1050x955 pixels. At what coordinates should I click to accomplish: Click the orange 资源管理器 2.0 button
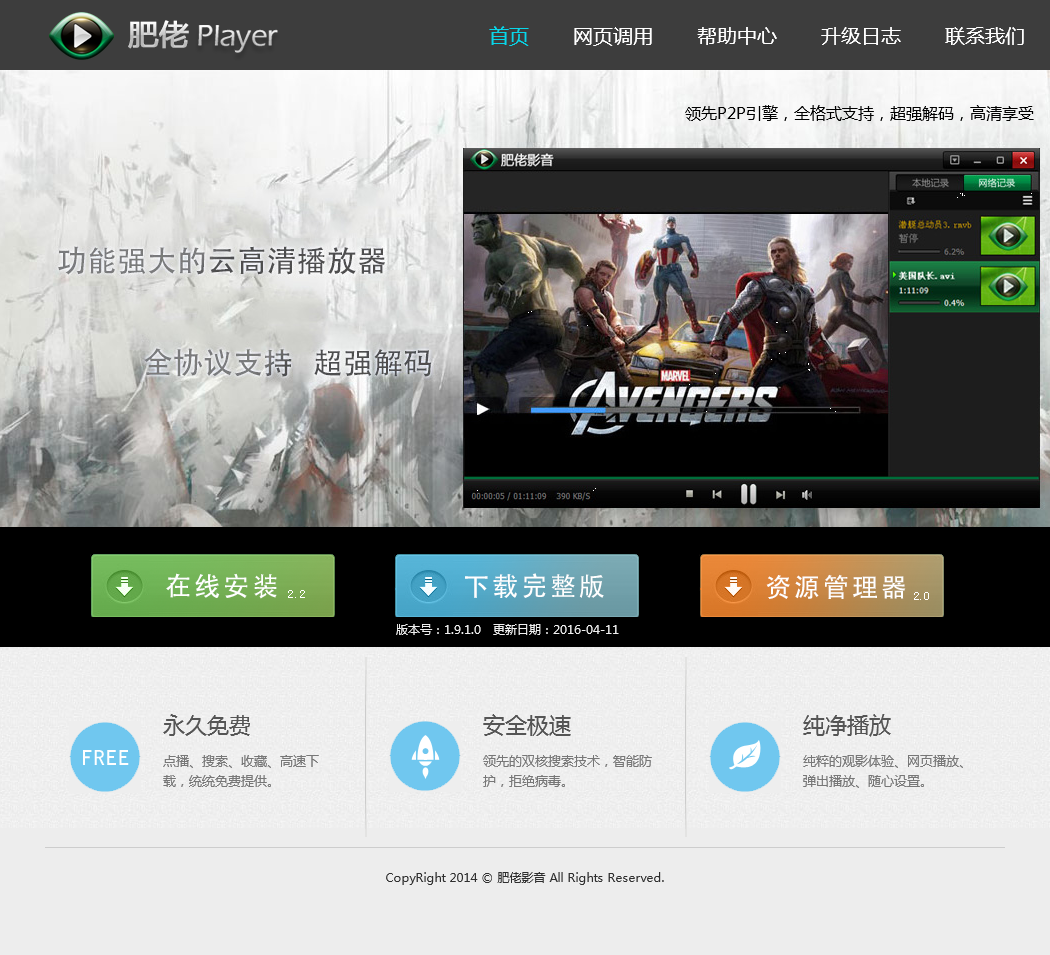[822, 585]
